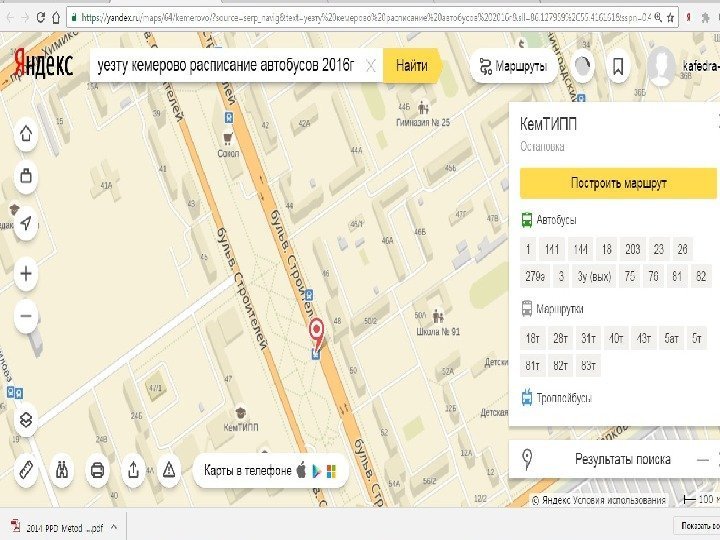Select bus route 1
Screen dimensions: 720x540
pyautogui.click(x=528, y=249)
